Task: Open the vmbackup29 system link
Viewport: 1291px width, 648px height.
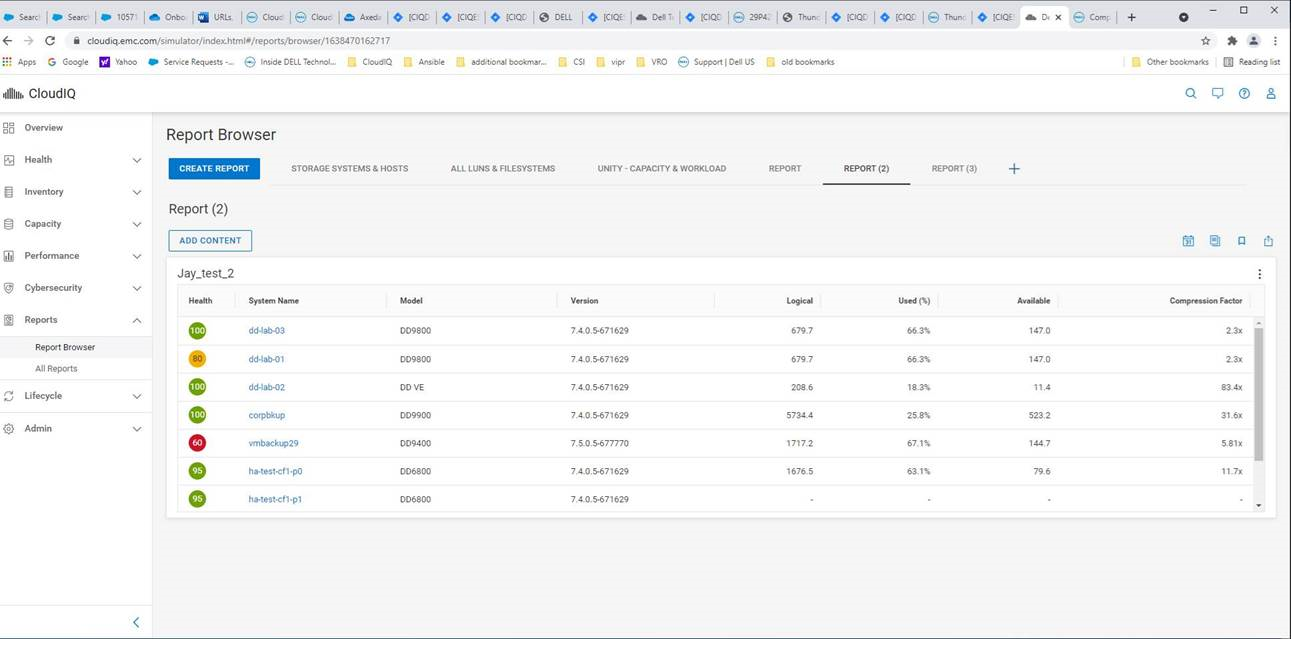Action: 273,443
